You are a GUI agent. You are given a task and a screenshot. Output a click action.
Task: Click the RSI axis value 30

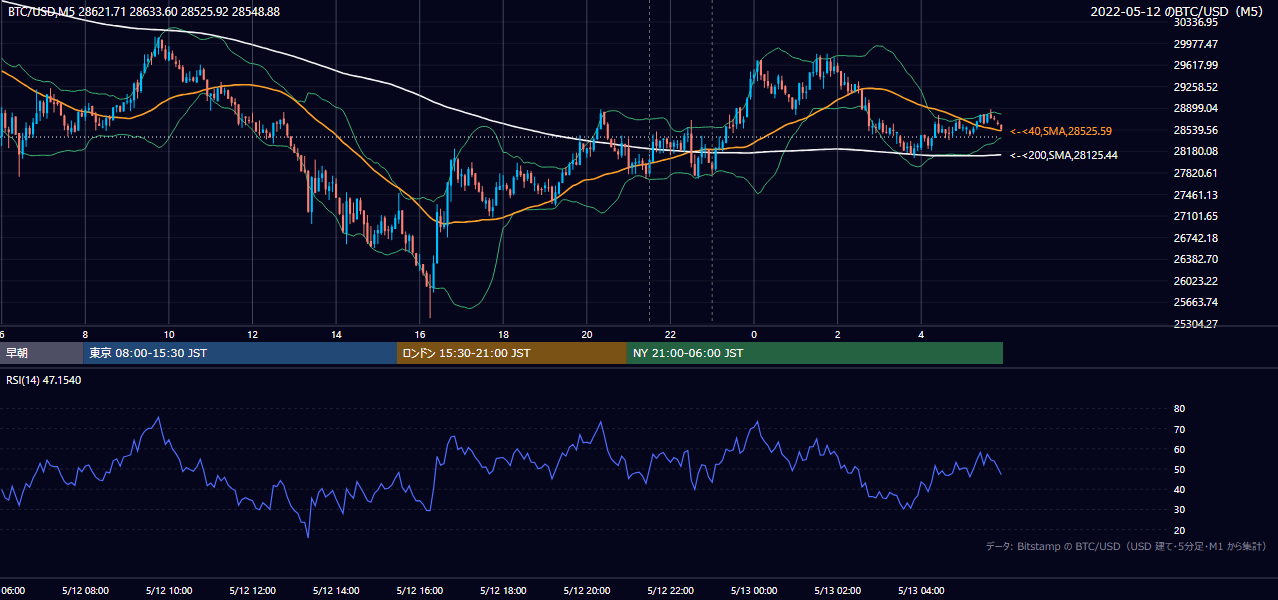click(1179, 510)
